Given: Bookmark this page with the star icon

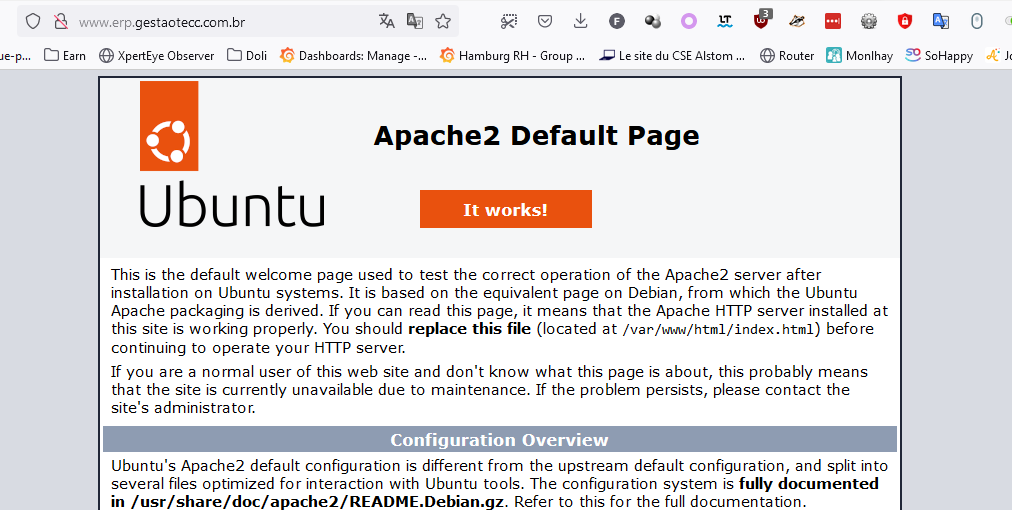Looking at the screenshot, I should pyautogui.click(x=443, y=21).
